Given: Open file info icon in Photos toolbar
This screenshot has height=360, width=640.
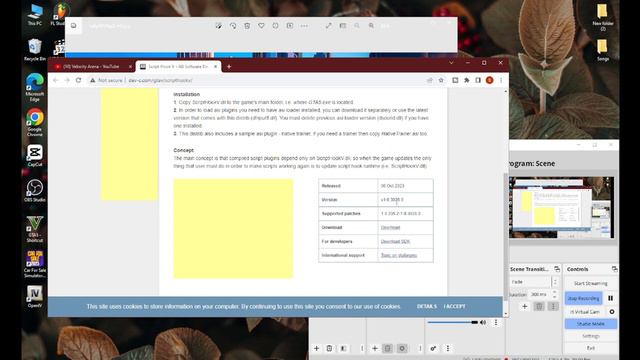Looking at the screenshot, I should coord(276,26).
